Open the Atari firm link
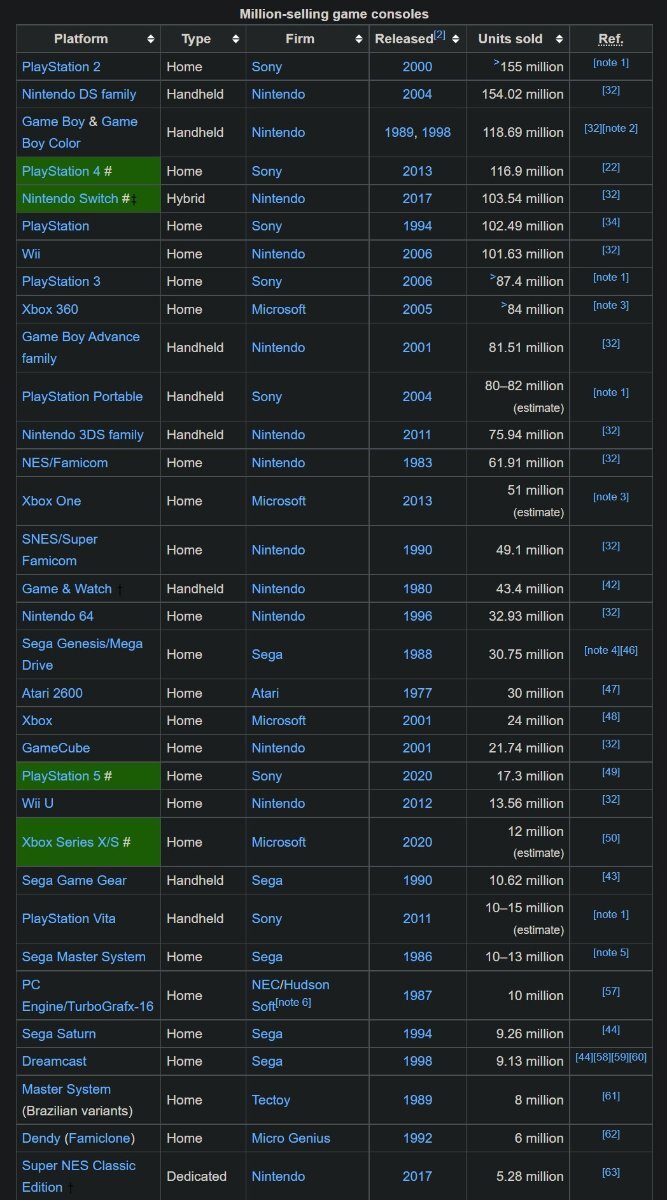The width and height of the screenshot is (667, 1200). point(265,692)
